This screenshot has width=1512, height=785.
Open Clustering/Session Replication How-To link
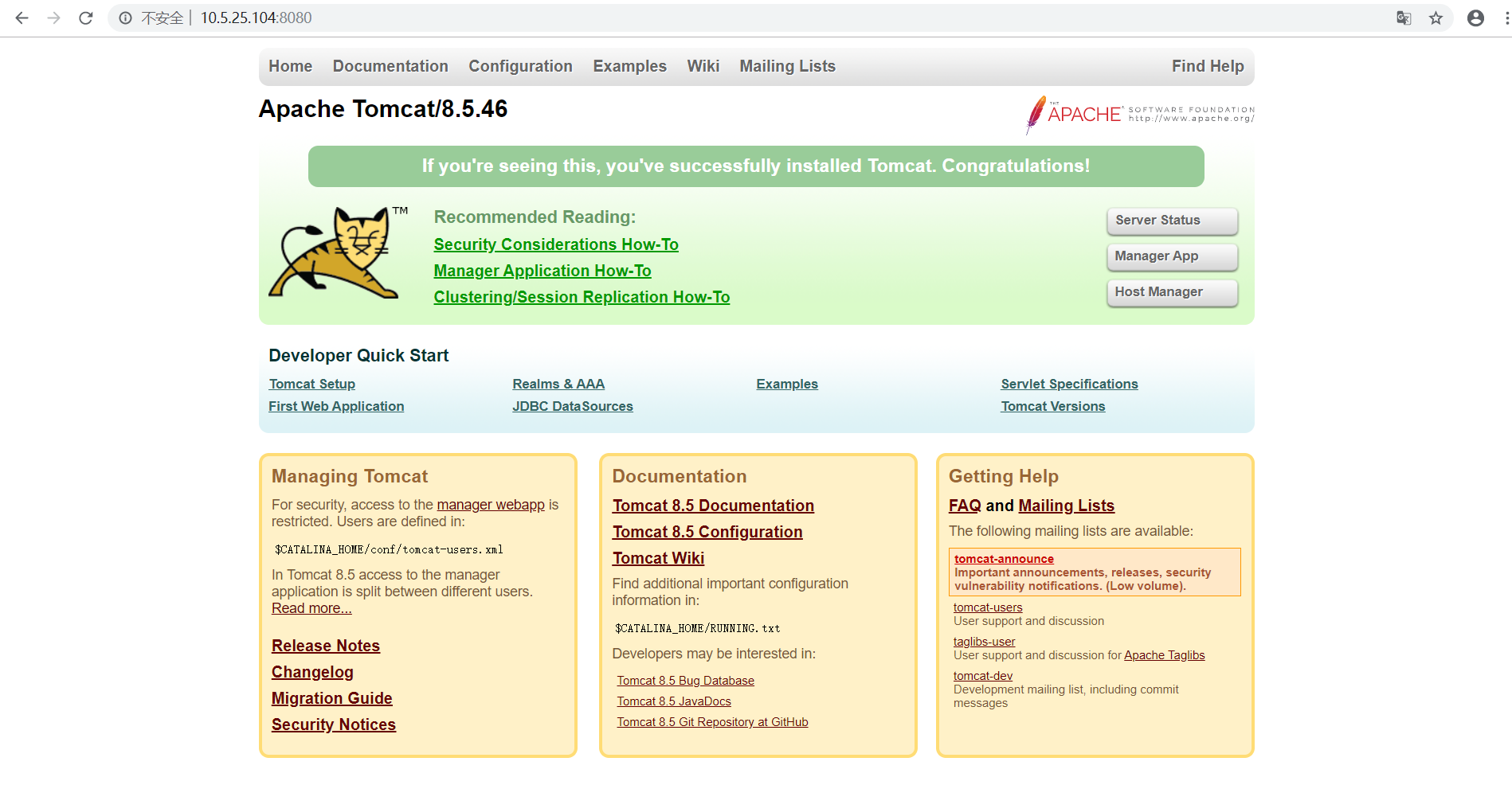coord(582,297)
